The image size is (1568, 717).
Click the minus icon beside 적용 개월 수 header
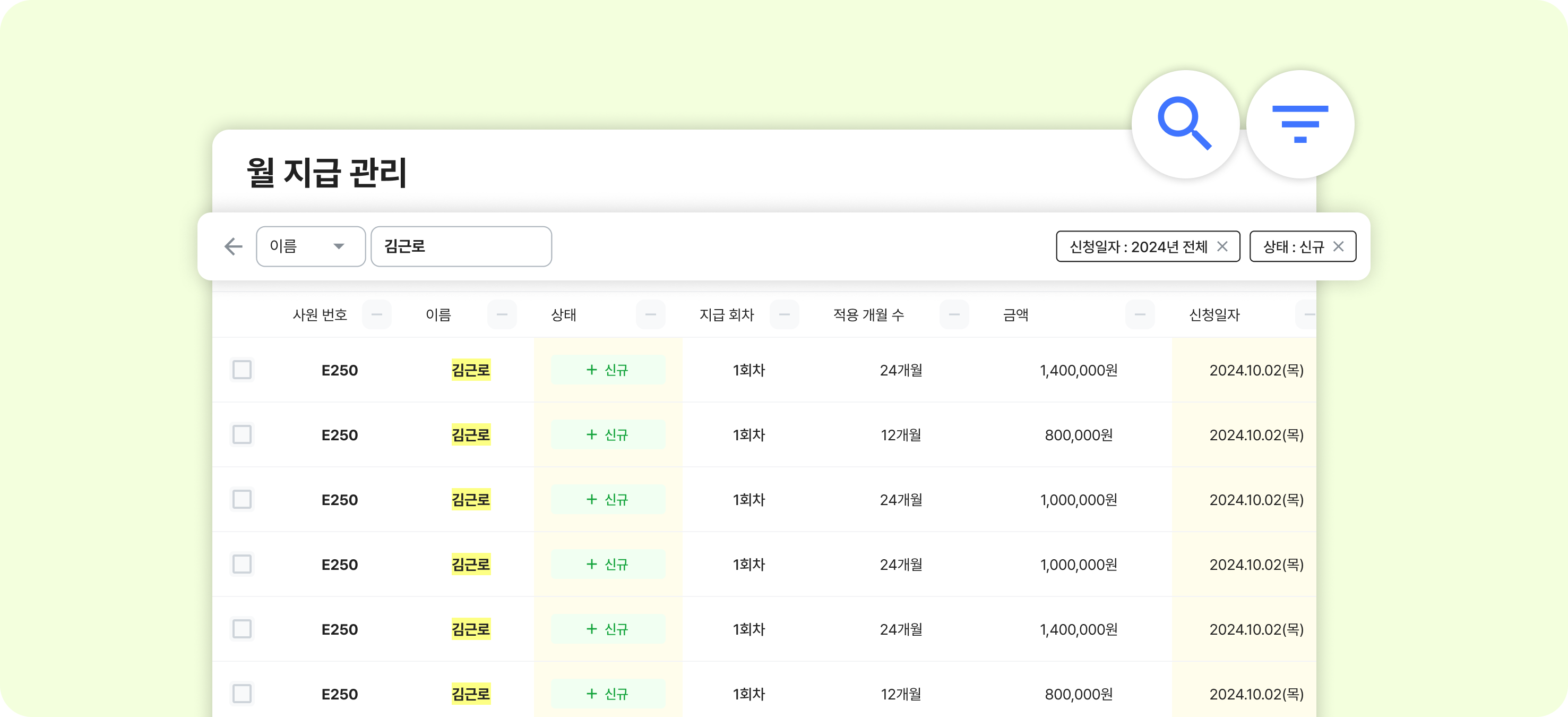point(954,314)
